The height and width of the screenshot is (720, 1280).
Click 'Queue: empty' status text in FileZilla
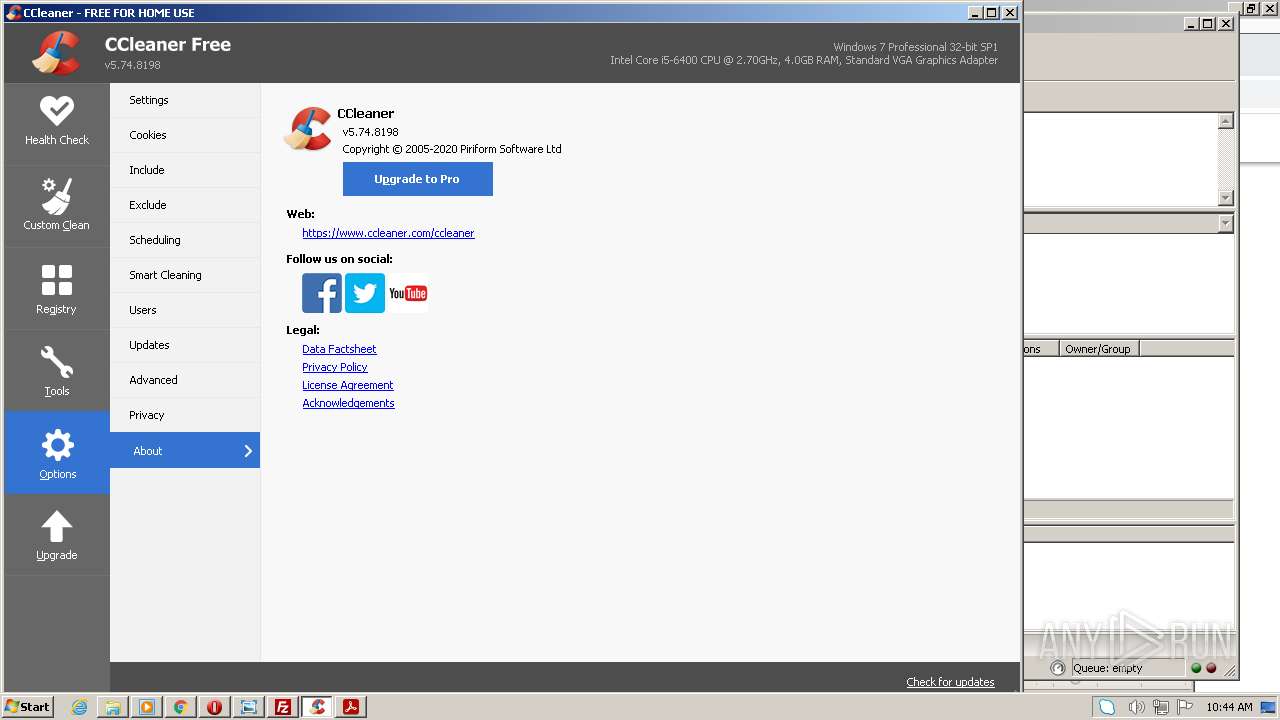click(x=1107, y=668)
